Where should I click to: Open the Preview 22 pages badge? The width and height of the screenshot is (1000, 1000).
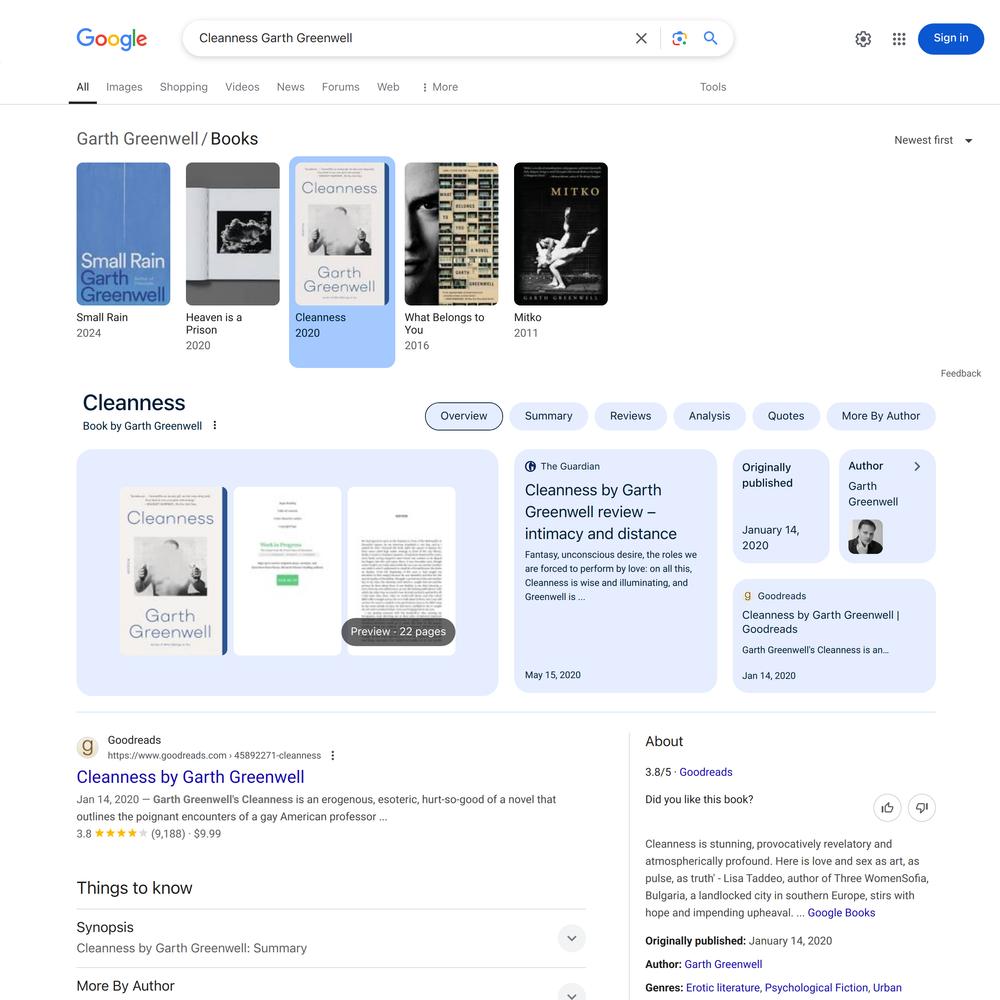(x=398, y=631)
